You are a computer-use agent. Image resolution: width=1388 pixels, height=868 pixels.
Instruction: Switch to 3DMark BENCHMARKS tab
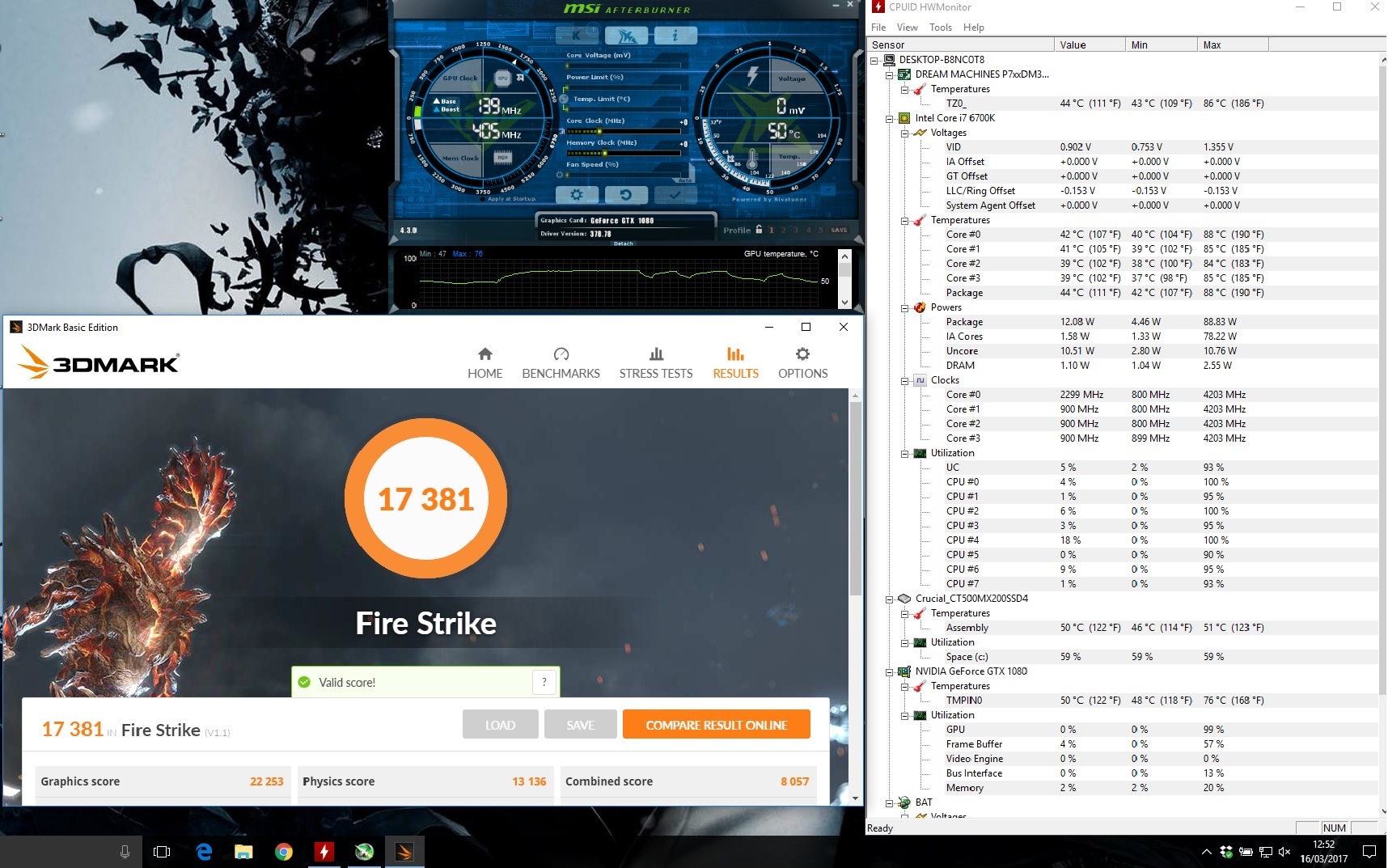561,364
